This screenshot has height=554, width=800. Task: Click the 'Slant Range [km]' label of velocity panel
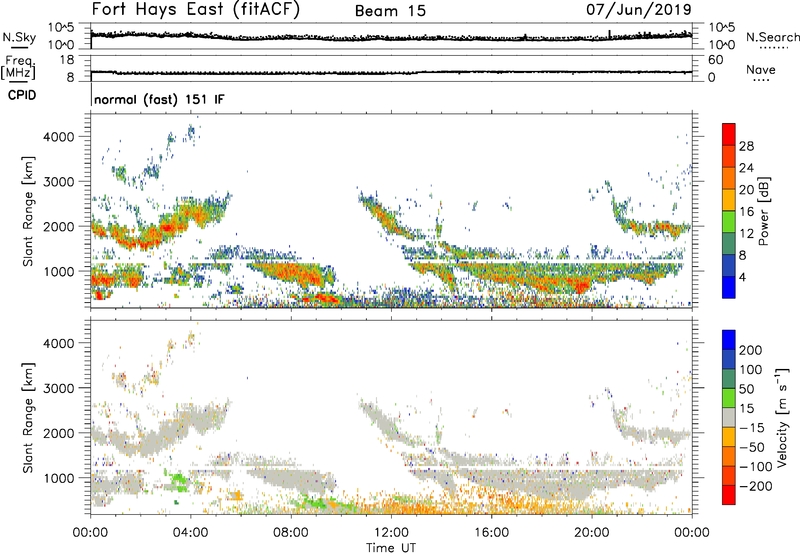point(28,418)
